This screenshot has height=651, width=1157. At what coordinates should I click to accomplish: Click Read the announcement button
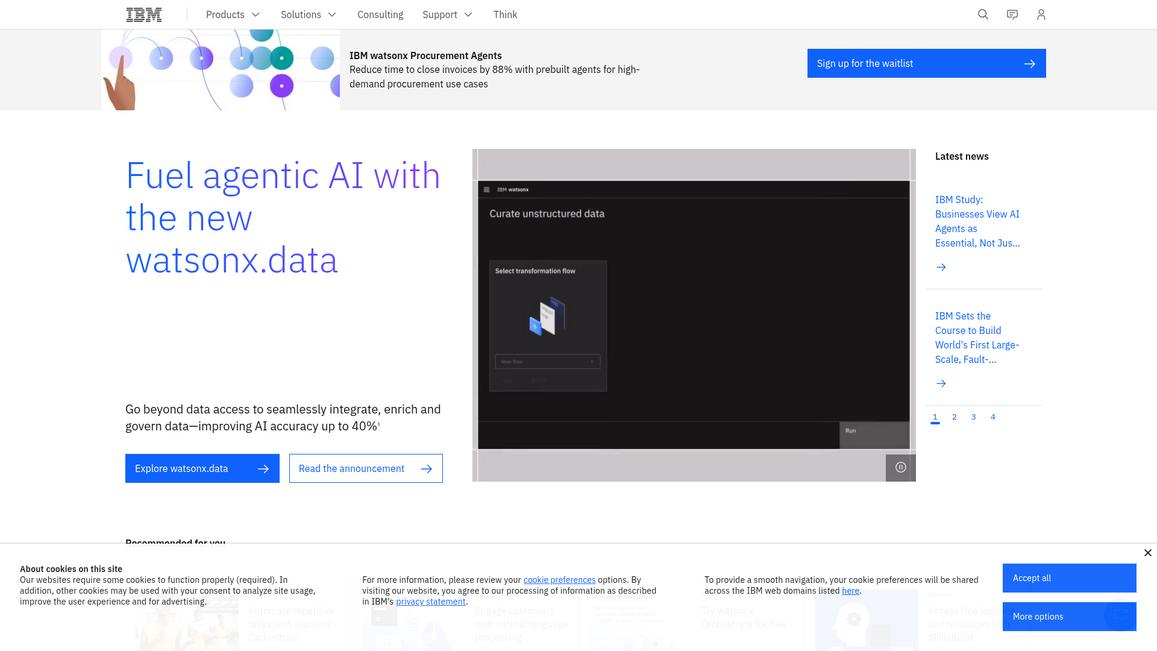tap(366, 469)
